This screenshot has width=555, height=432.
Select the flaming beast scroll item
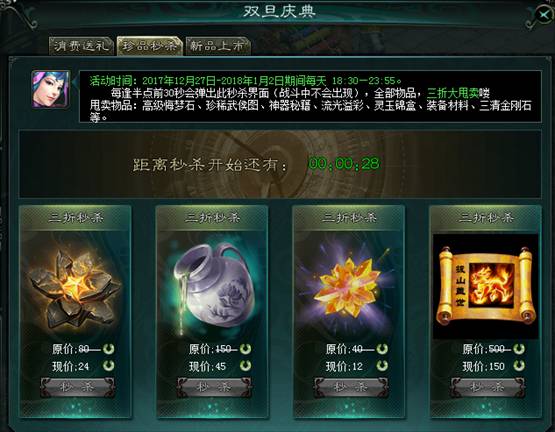click(x=485, y=286)
